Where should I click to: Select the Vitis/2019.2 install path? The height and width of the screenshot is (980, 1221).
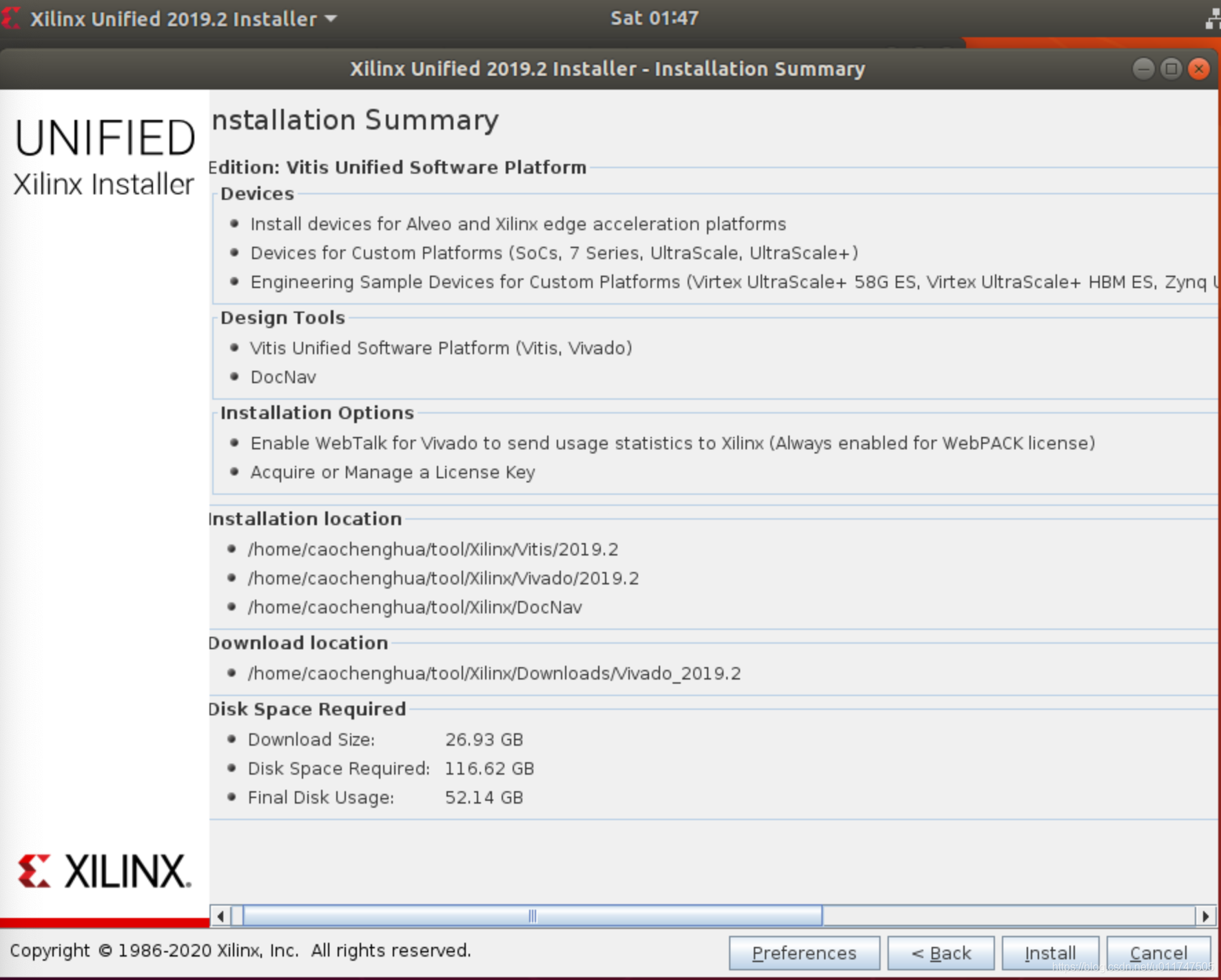pyautogui.click(x=433, y=549)
